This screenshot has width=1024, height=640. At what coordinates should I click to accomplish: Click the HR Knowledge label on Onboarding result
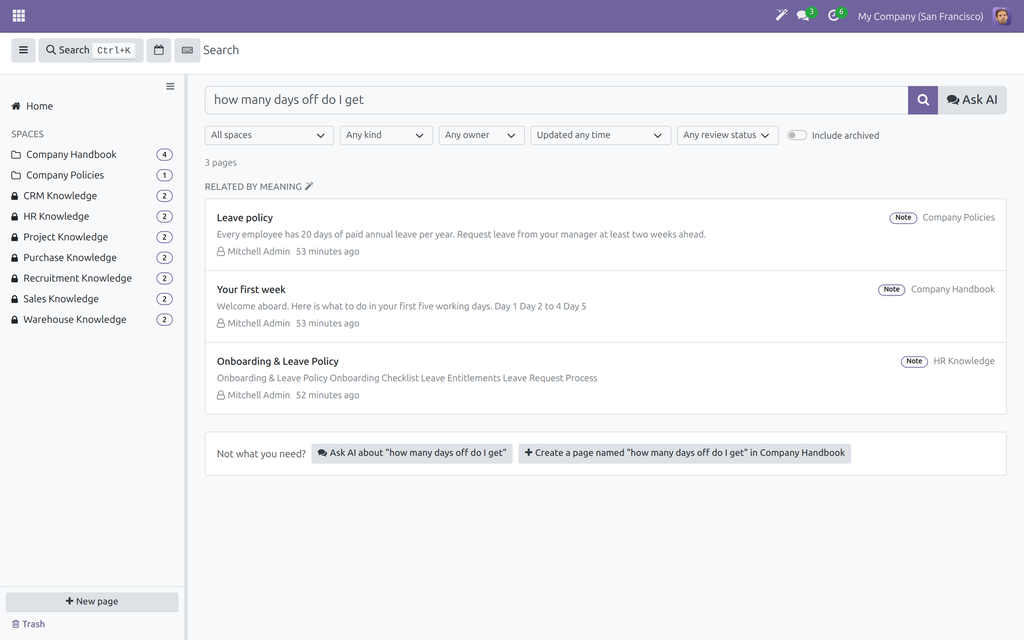click(x=964, y=361)
